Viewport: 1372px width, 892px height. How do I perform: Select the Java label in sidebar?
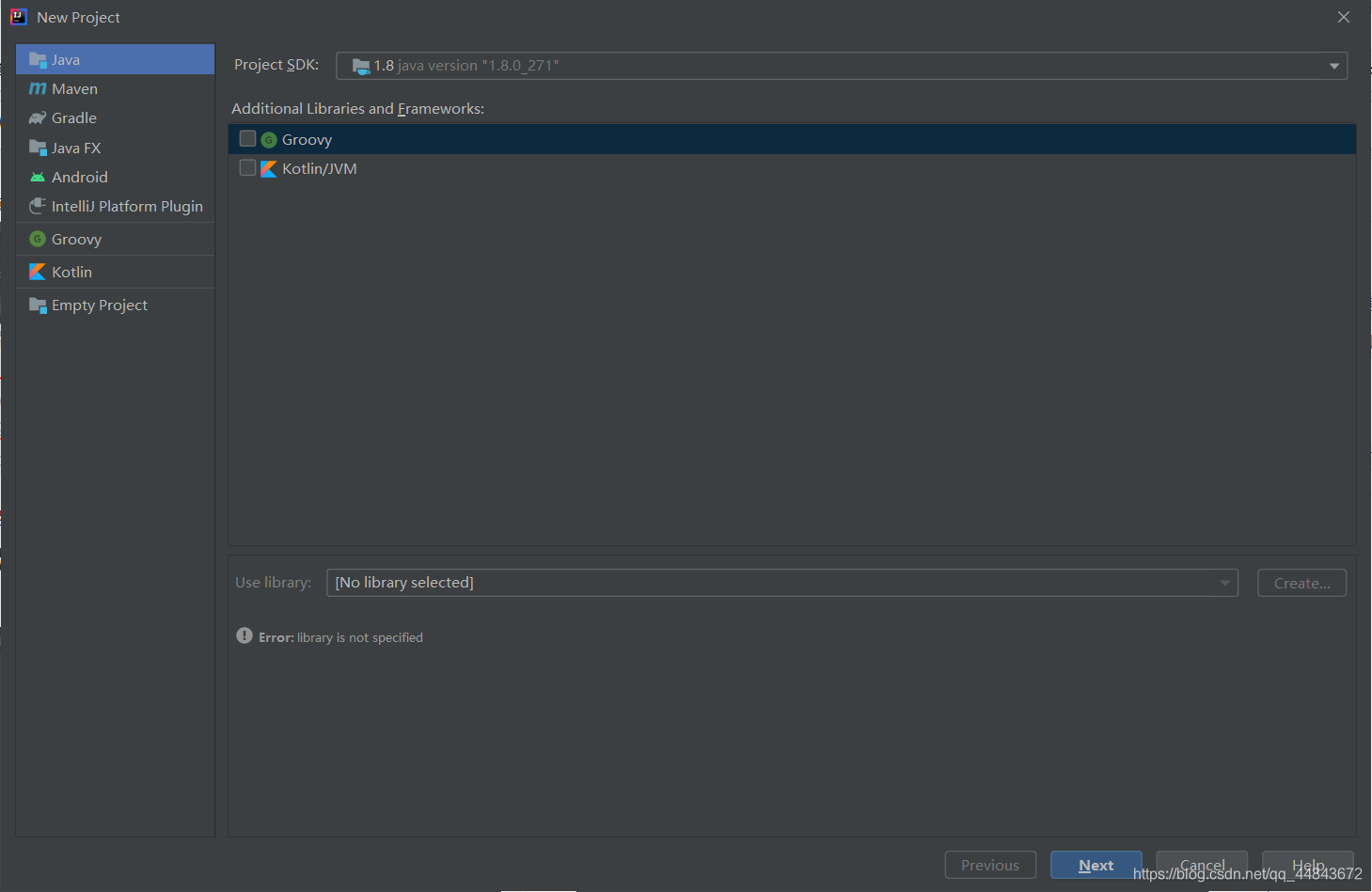pyautogui.click(x=66, y=59)
